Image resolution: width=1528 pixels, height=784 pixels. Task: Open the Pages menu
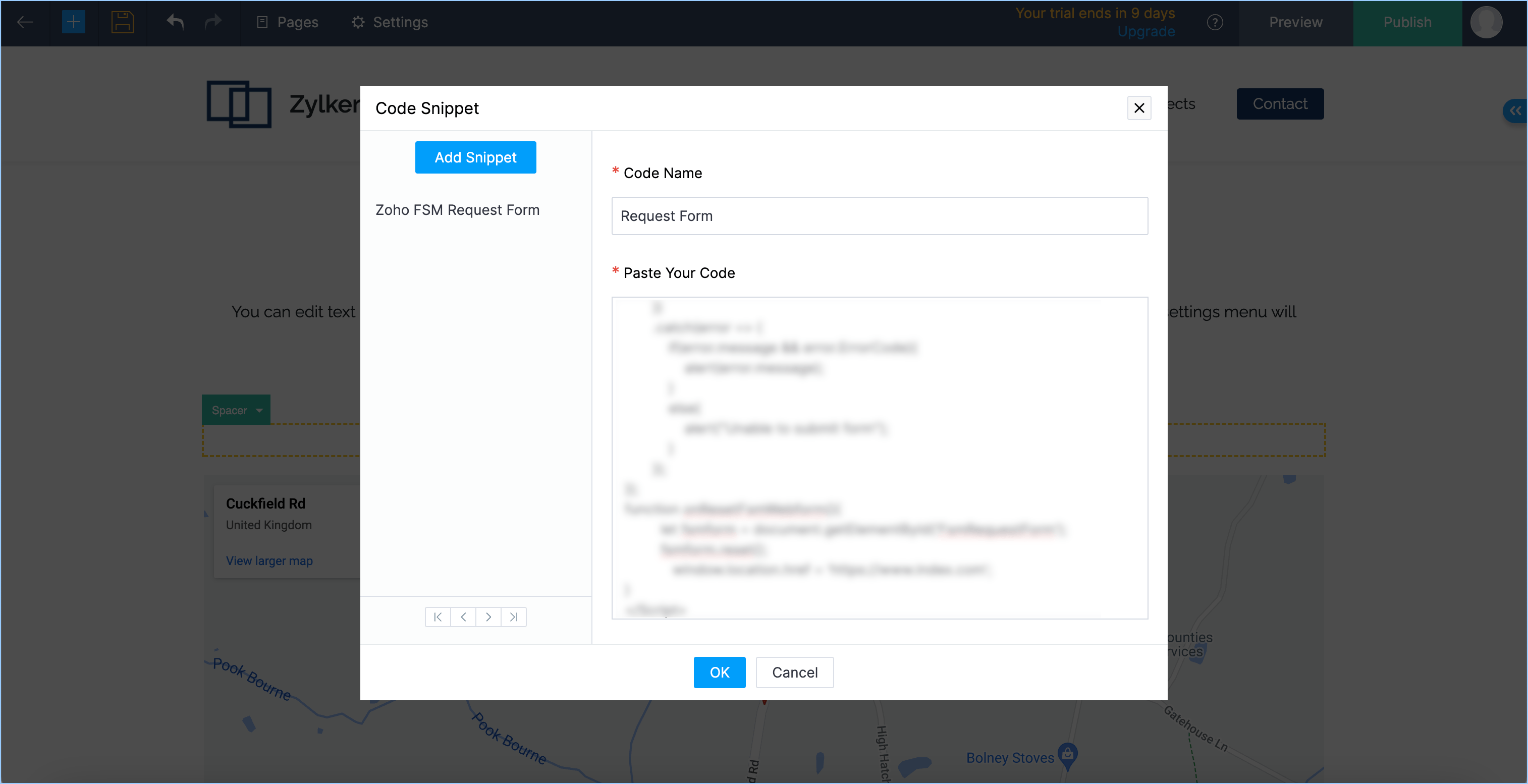tap(288, 23)
